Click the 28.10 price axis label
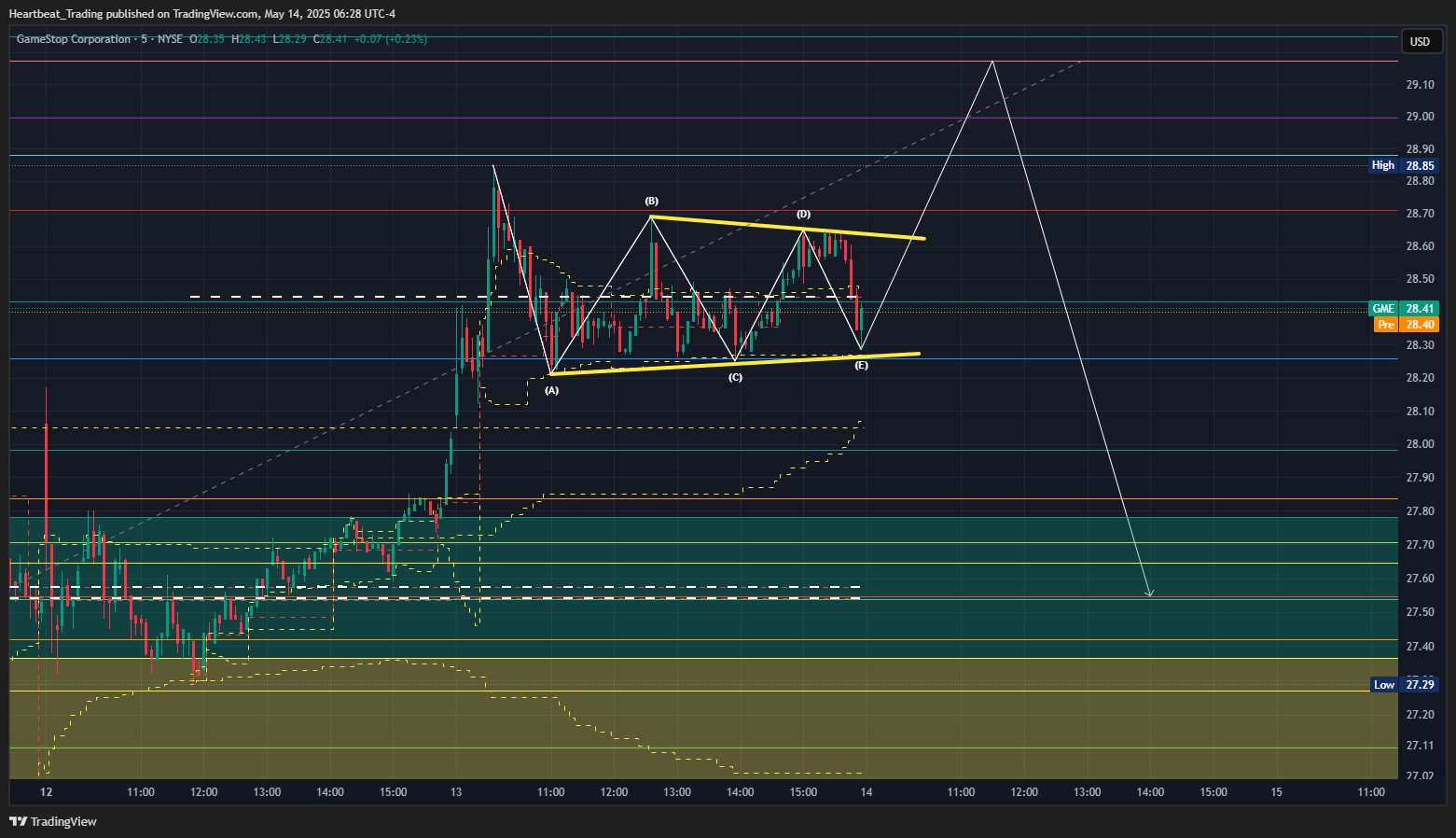The width and height of the screenshot is (1456, 838). pos(1420,412)
